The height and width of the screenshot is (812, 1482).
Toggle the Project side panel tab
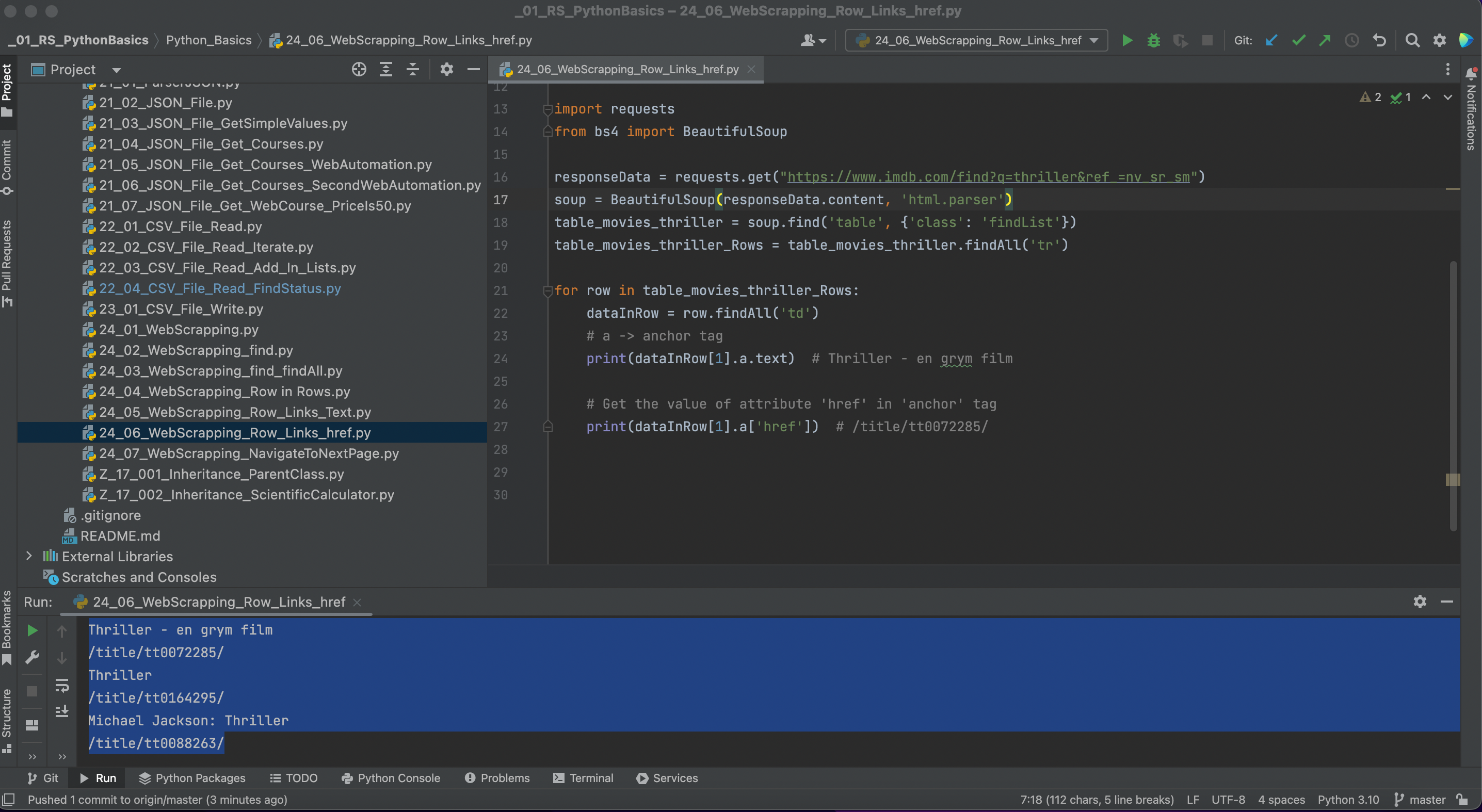pos(7,89)
